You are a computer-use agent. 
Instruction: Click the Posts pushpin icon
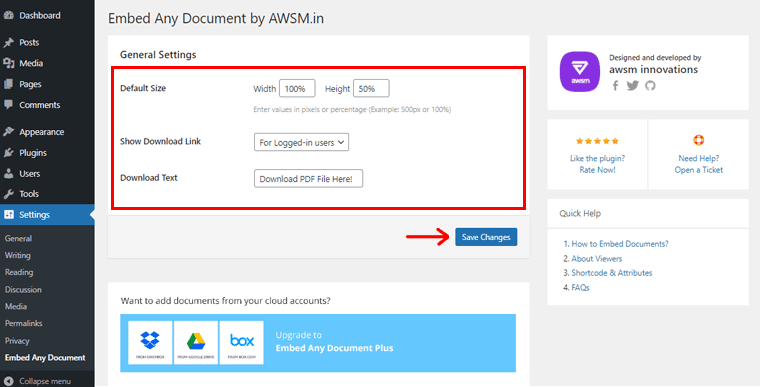tap(8, 43)
